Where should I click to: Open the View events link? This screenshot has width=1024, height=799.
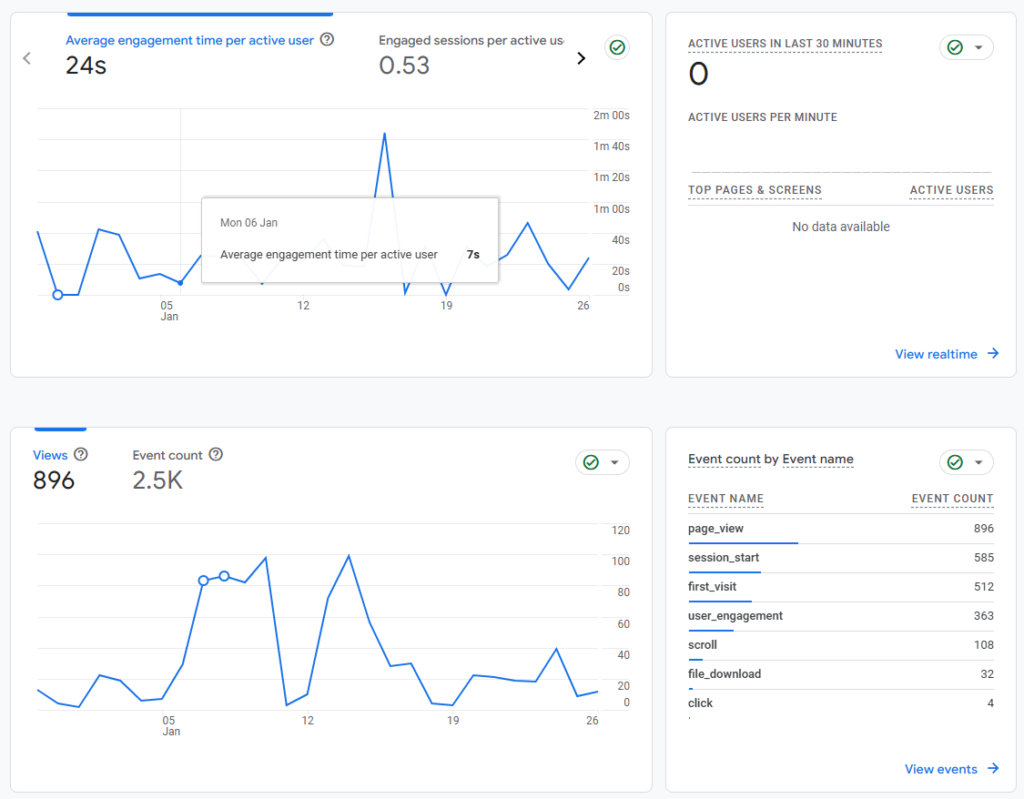coord(941,769)
